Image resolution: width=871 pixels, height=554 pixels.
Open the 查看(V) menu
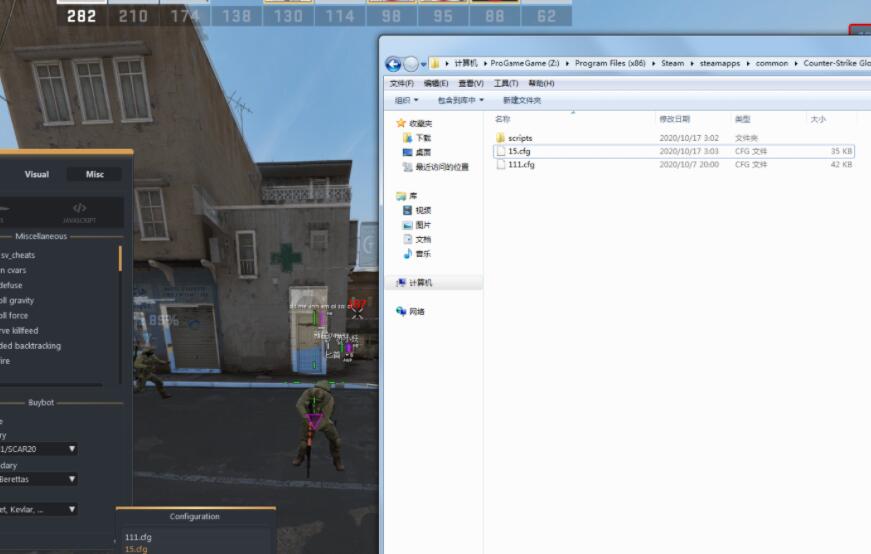pyautogui.click(x=469, y=84)
